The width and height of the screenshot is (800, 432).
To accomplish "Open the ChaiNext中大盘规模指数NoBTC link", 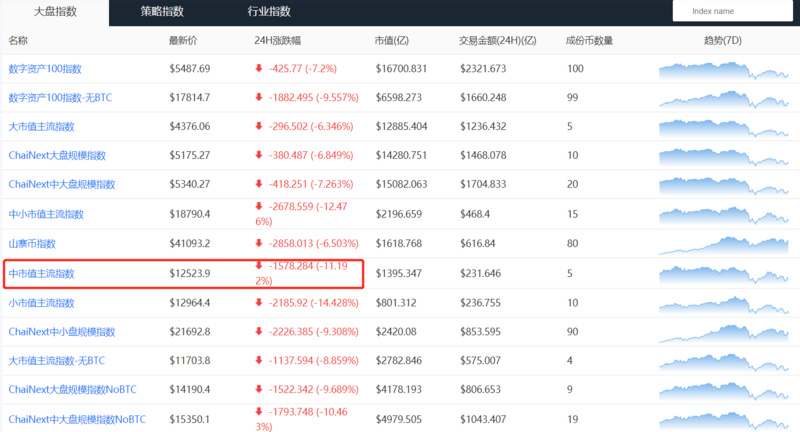I will point(70,419).
